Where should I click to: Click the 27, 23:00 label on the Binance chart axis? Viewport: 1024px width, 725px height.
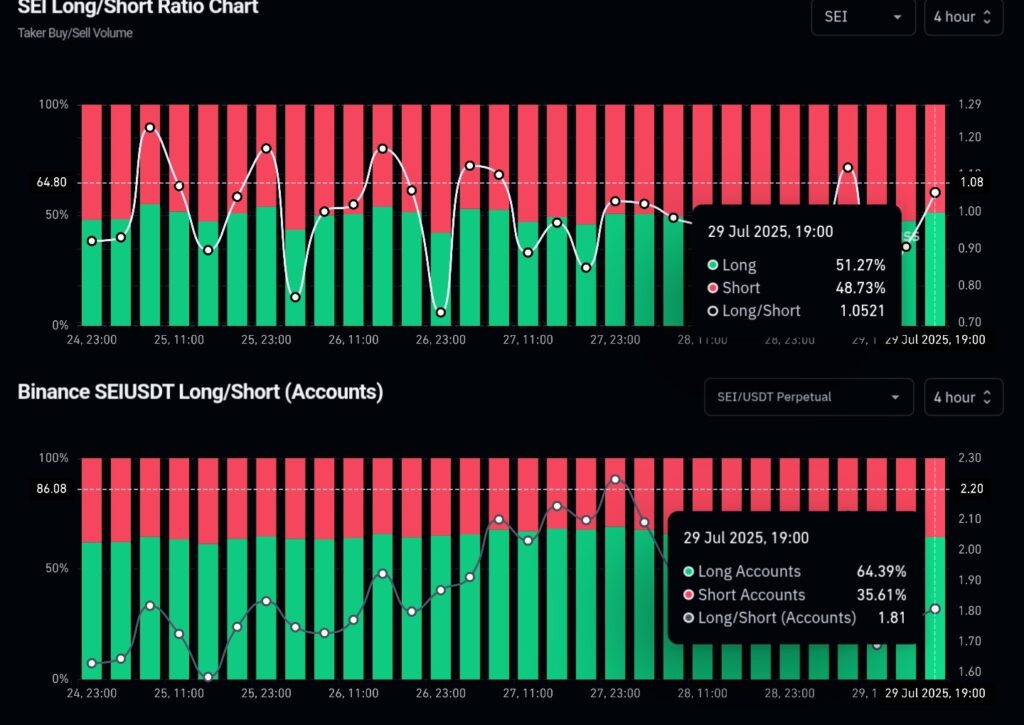coord(615,693)
